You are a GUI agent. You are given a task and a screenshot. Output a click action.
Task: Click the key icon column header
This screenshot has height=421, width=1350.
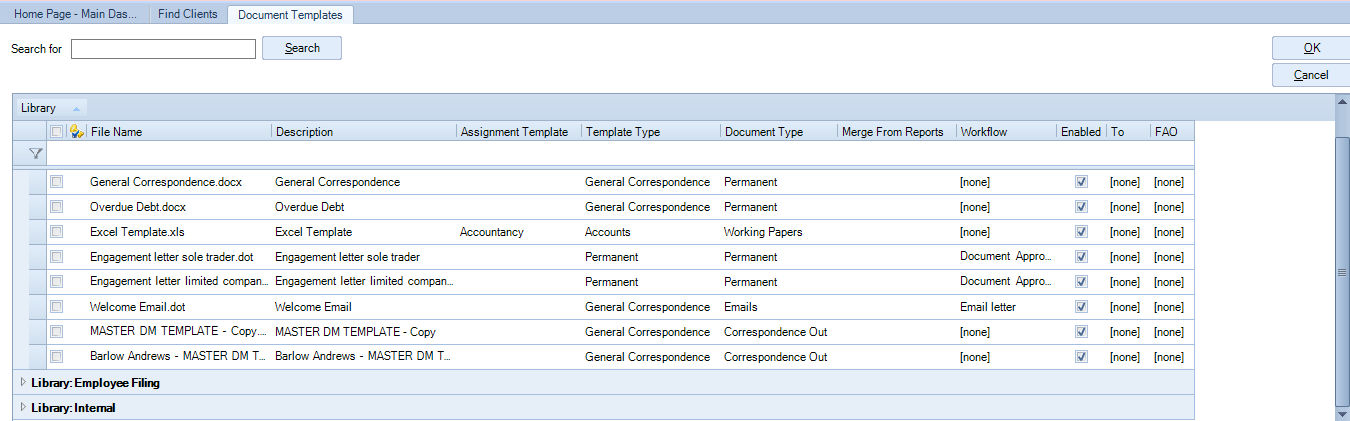[x=76, y=131]
